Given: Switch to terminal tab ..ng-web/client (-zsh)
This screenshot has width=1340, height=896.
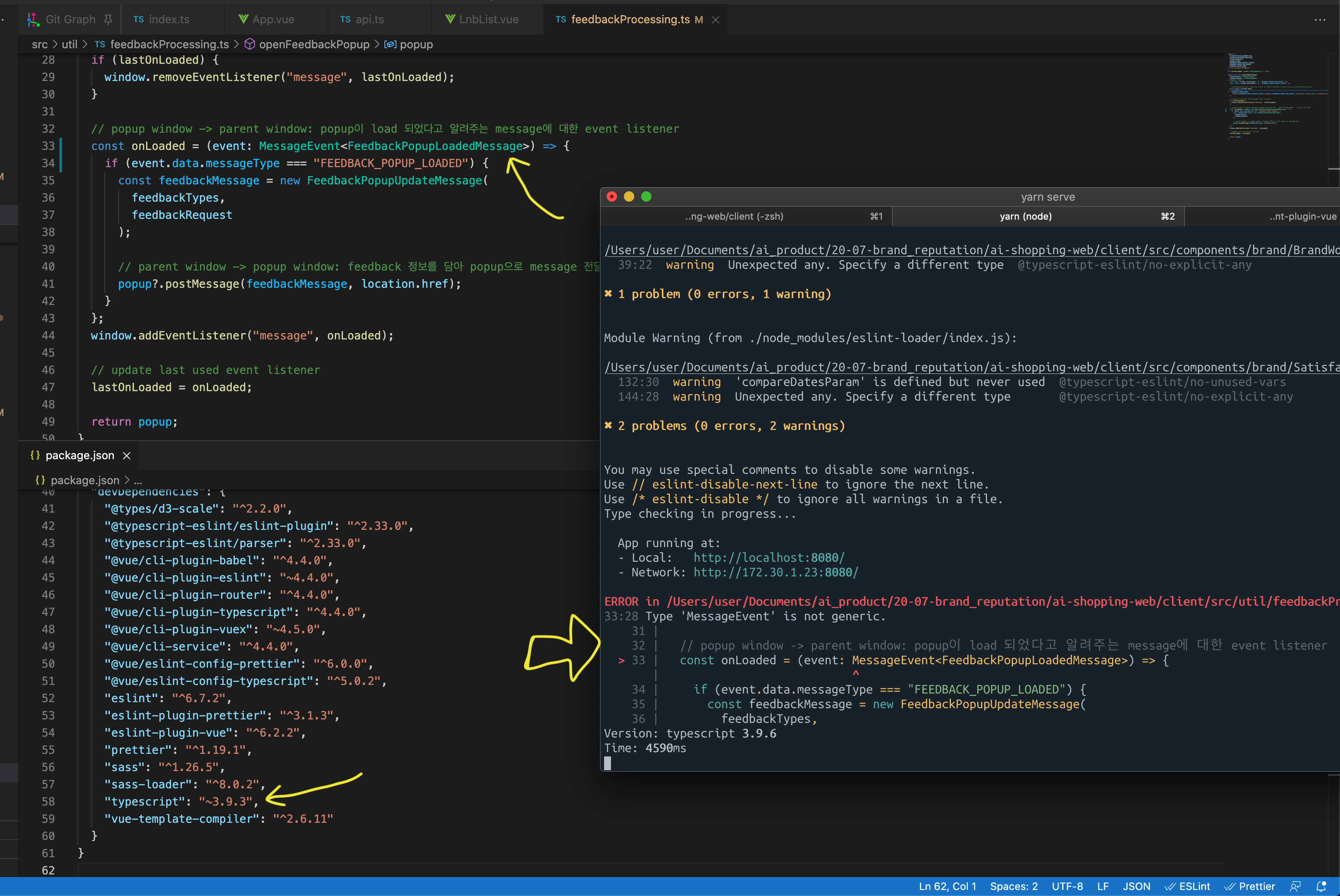Looking at the screenshot, I should 734,217.
